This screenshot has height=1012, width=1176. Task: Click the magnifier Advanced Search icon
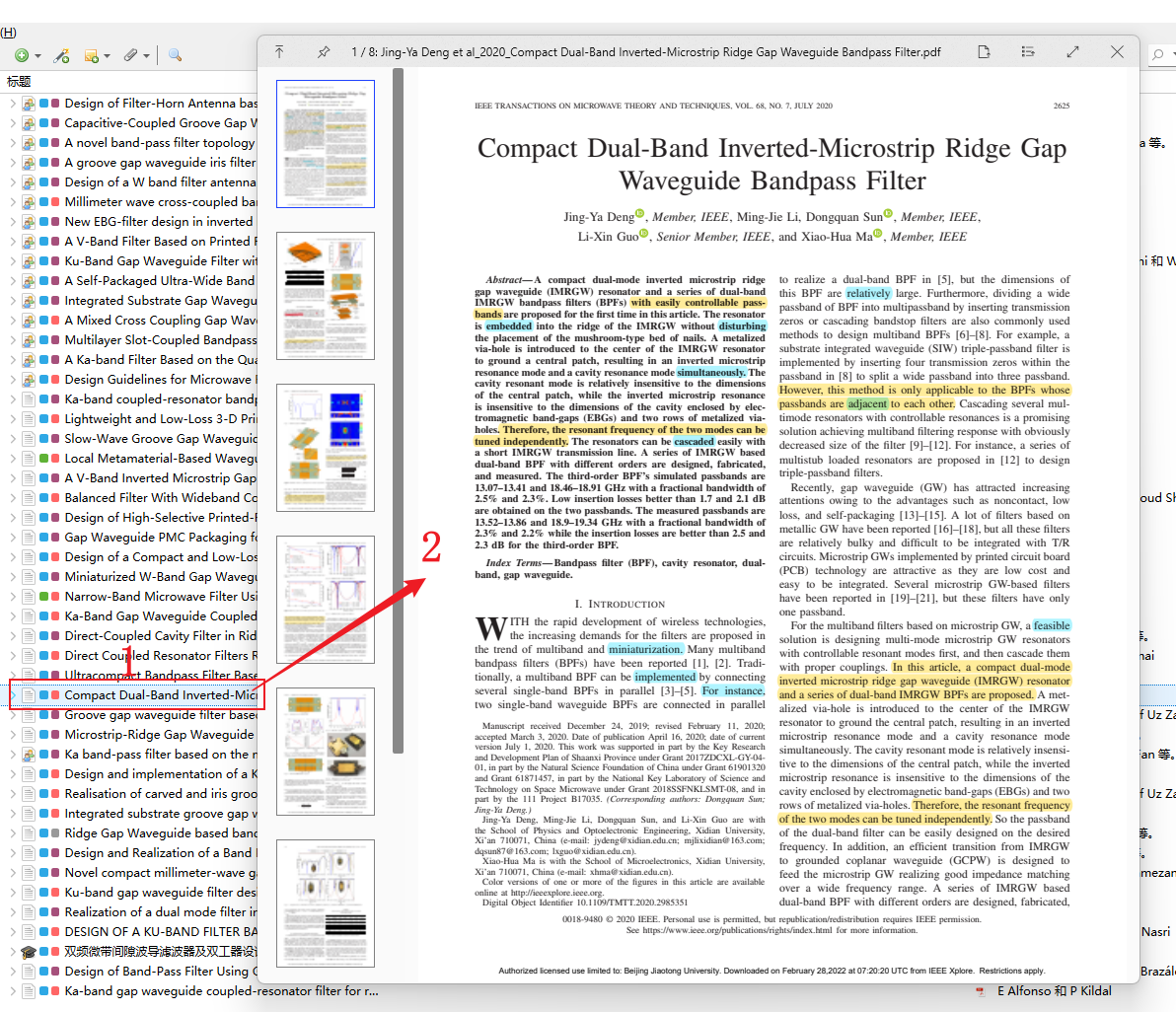click(175, 54)
